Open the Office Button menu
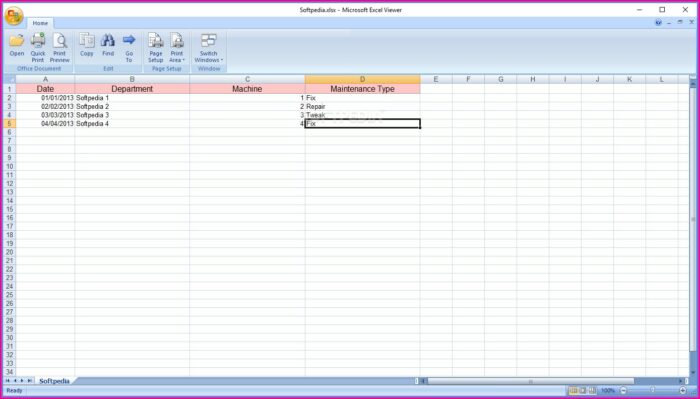700x399 pixels. click(14, 16)
